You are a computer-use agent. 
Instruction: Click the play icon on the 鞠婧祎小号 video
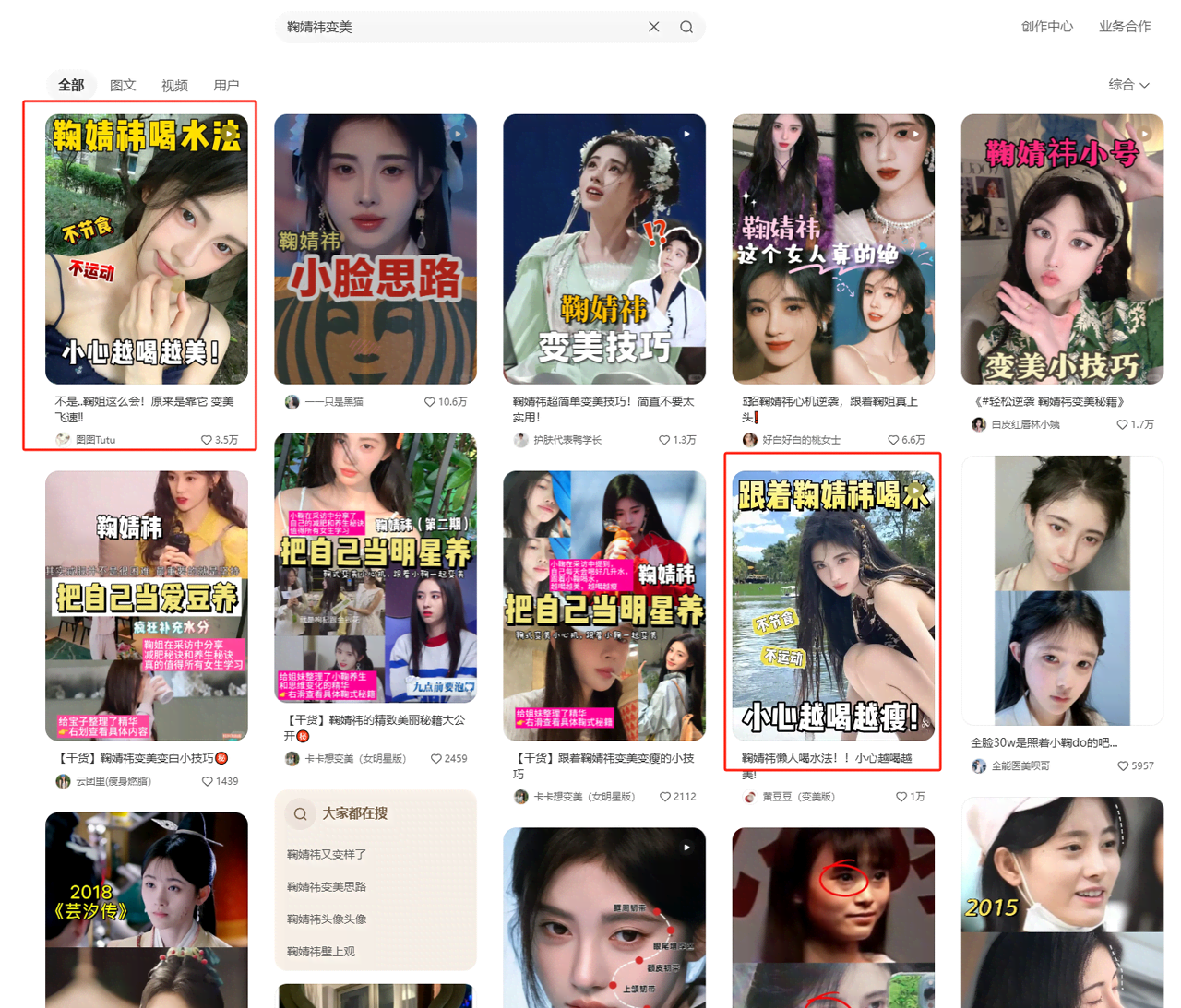pos(1147,132)
